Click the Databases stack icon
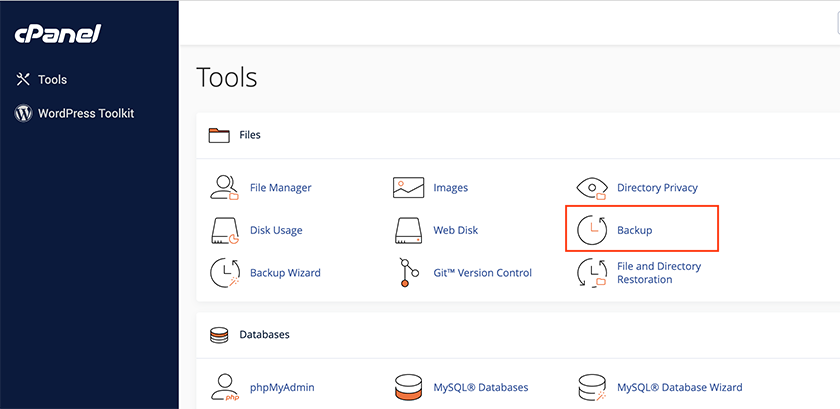Screen dimensions: 840x409 tap(219, 336)
